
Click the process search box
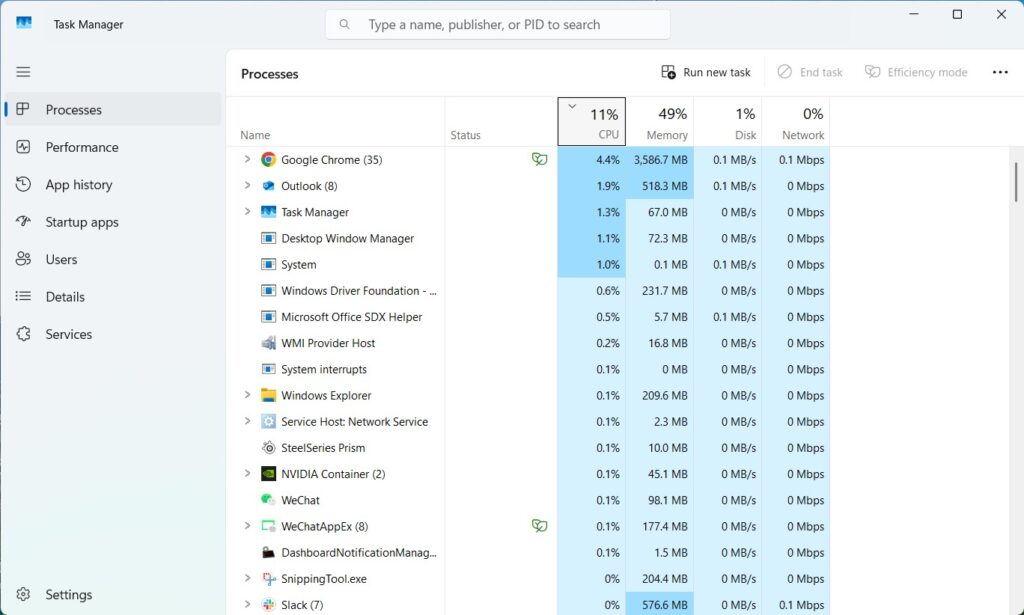click(498, 24)
